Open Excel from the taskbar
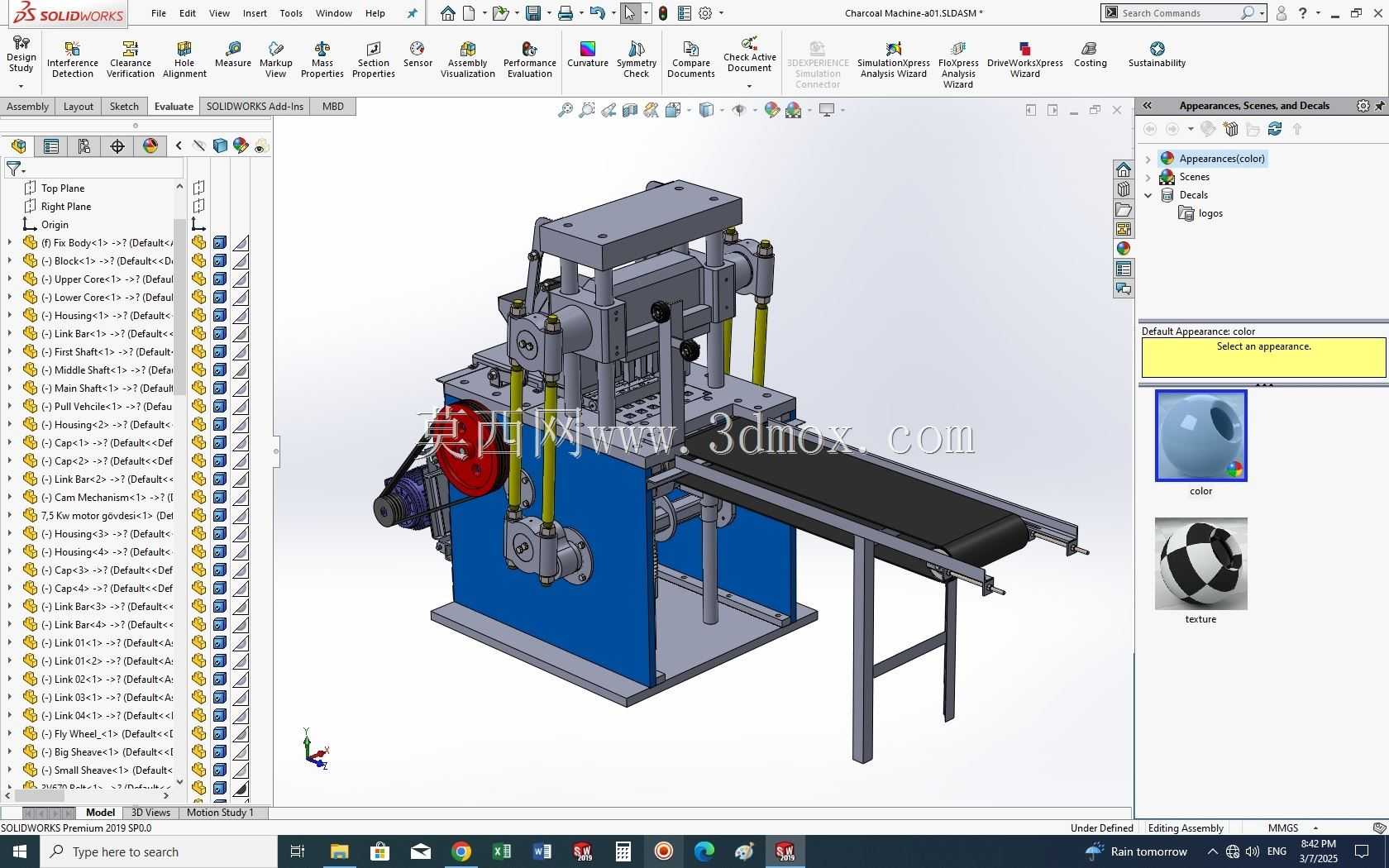Screen dimensions: 1389x868 click(502, 851)
